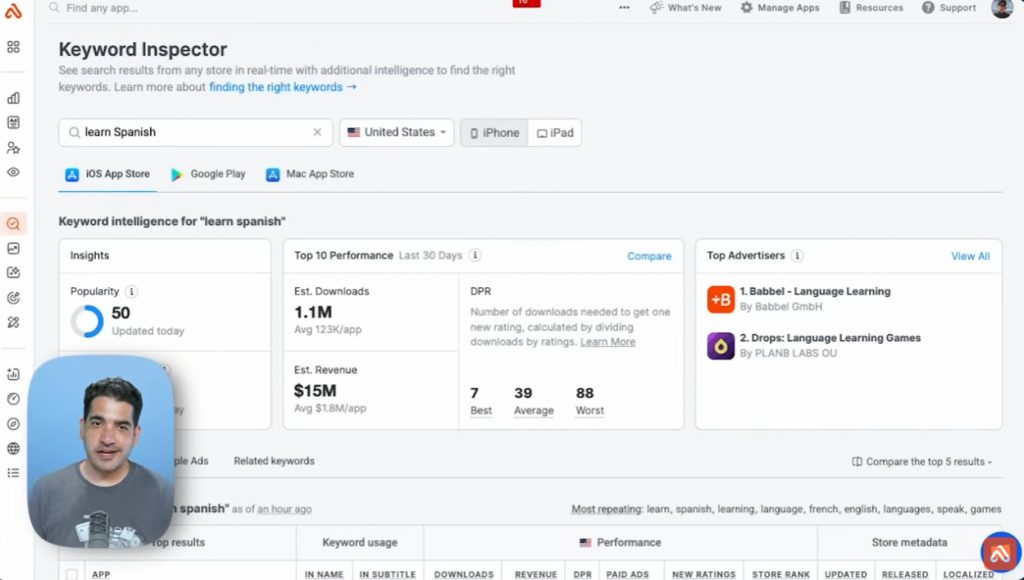
Task: Select the iPhone device toggle
Action: 494,133
